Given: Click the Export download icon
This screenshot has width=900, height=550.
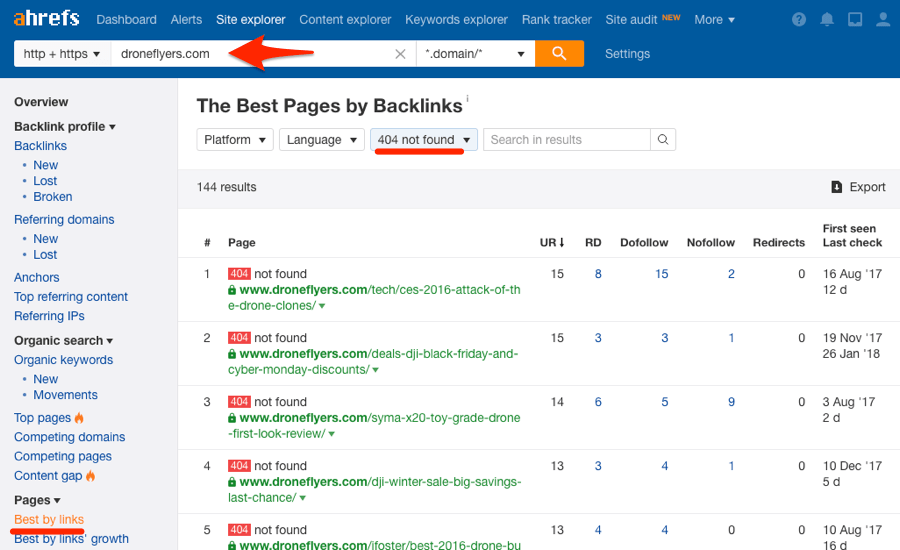Looking at the screenshot, I should [x=836, y=187].
